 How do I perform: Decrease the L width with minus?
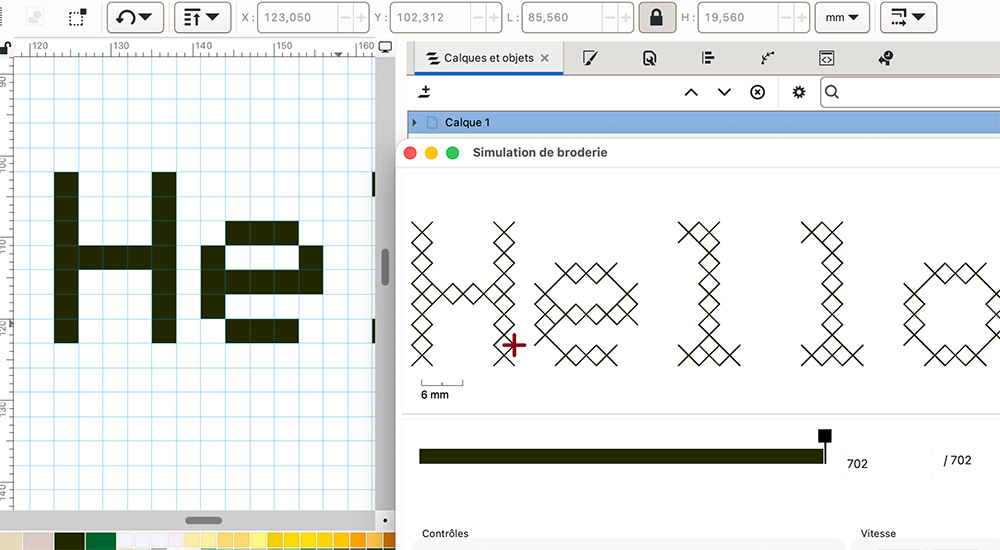[x=610, y=17]
